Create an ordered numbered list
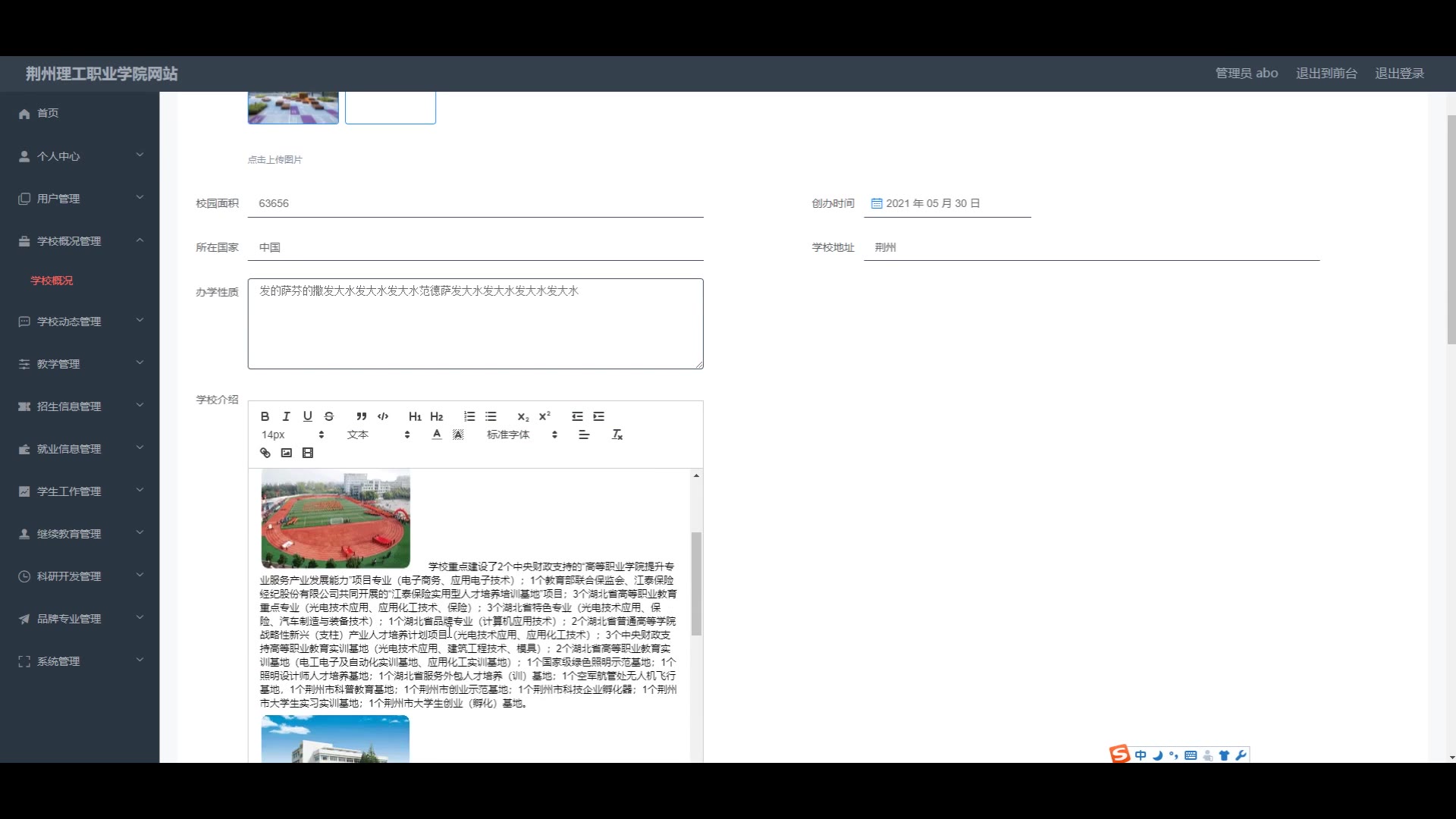This screenshot has width=1456, height=819. 469,416
